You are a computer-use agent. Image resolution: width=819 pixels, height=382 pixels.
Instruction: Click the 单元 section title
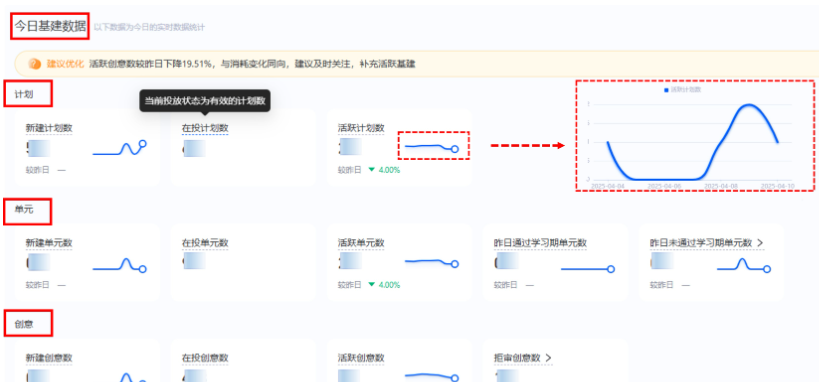(x=24, y=209)
